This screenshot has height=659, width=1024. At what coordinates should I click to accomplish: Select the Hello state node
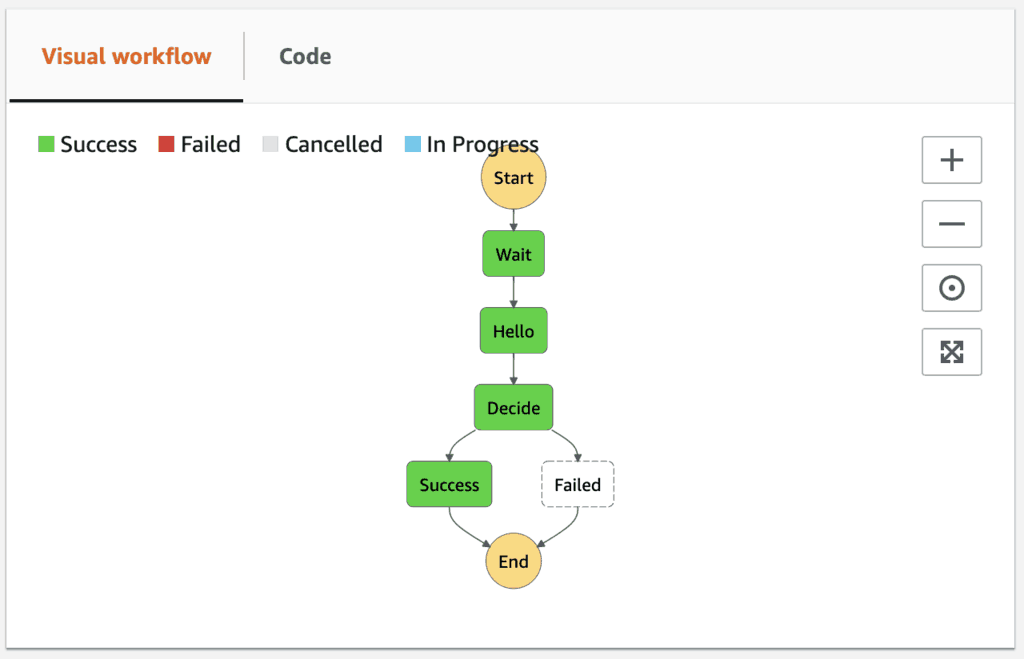tap(513, 331)
